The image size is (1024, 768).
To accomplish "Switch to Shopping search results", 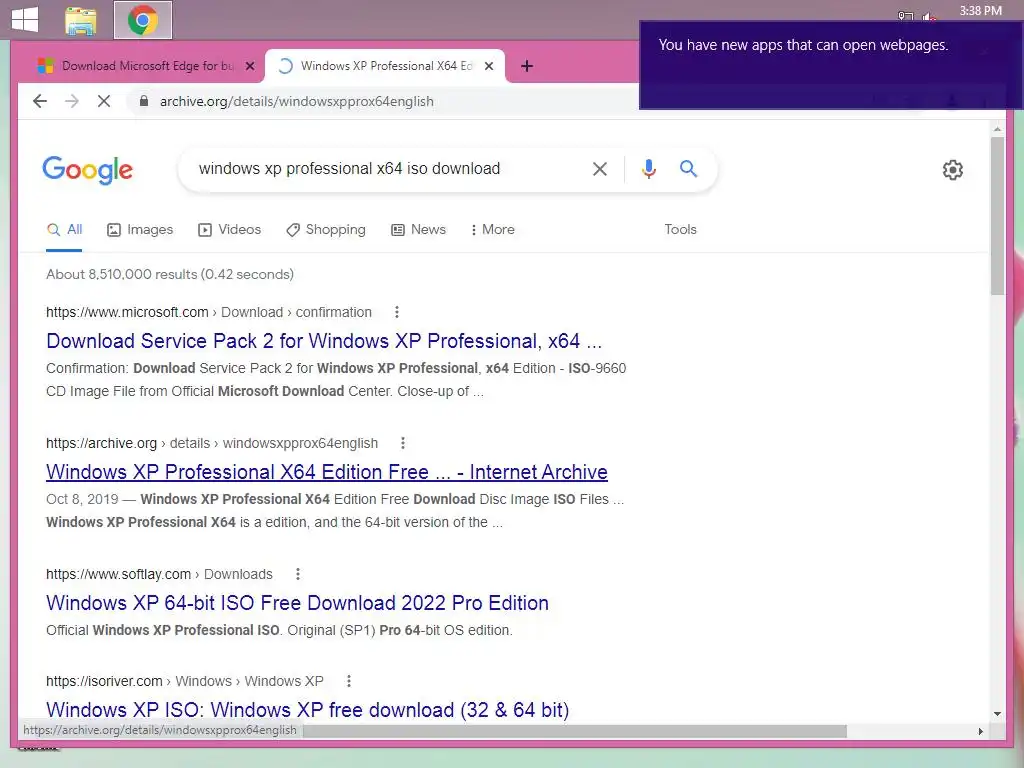I will (326, 229).
